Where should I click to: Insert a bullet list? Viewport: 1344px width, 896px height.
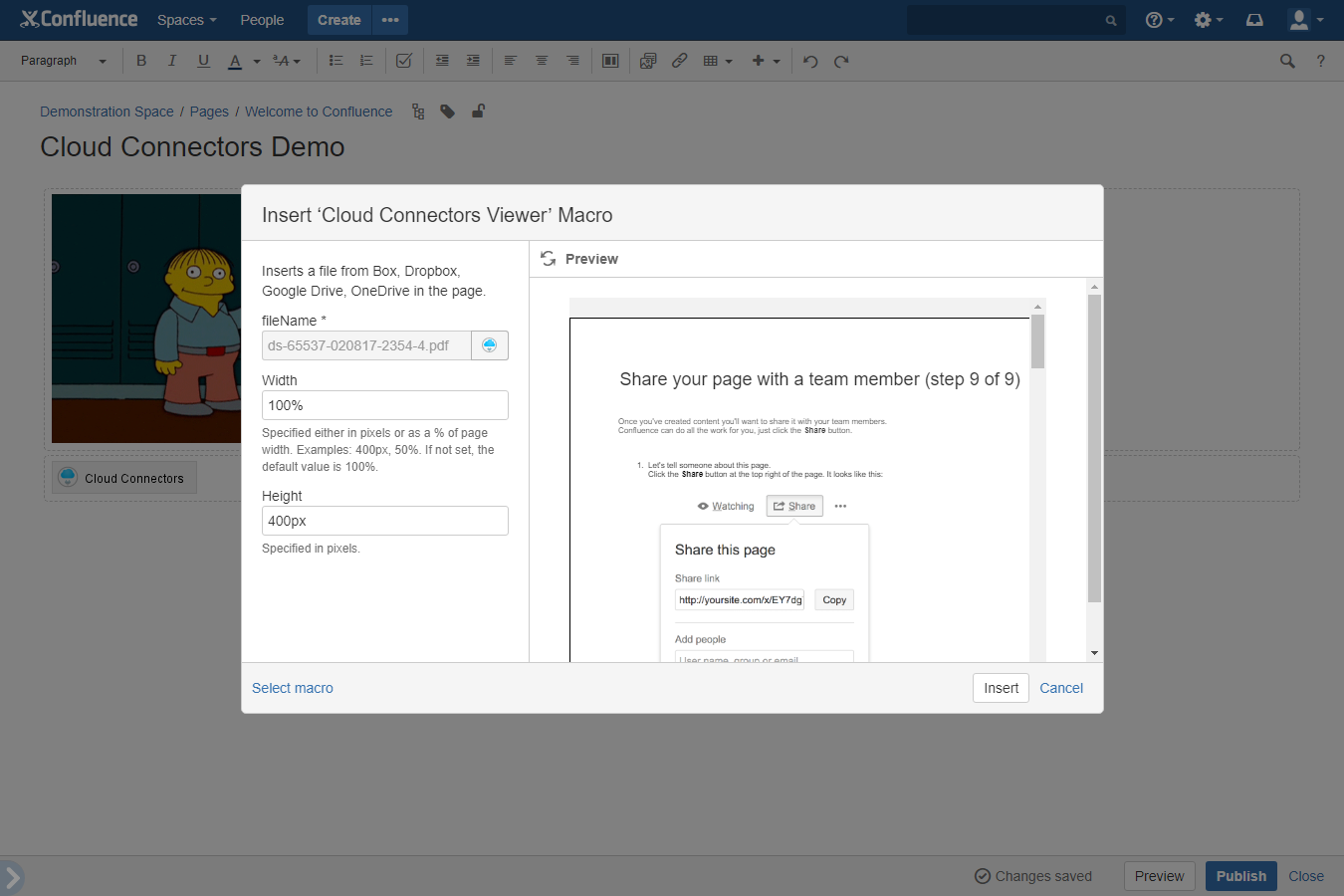pyautogui.click(x=336, y=61)
